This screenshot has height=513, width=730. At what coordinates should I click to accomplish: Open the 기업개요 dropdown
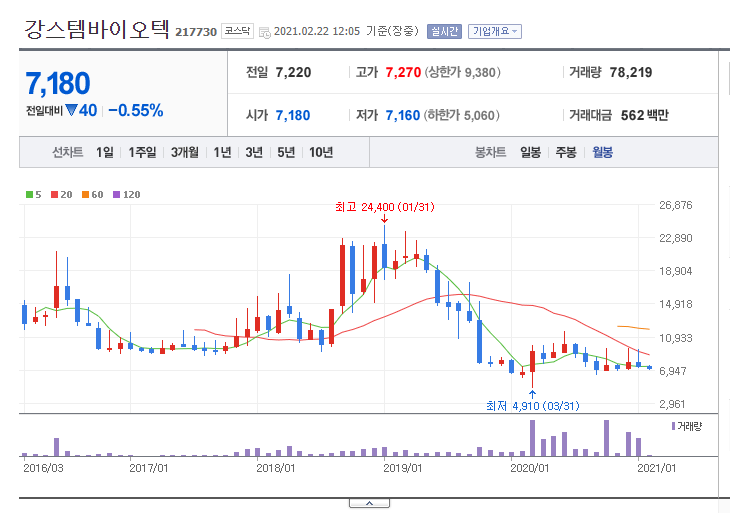coord(494,31)
